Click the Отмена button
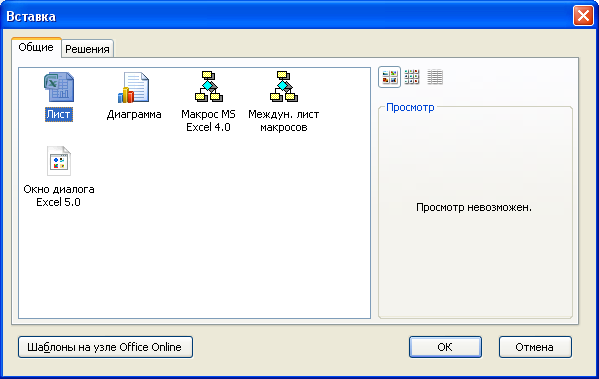This screenshot has width=599, height=379. [535, 347]
